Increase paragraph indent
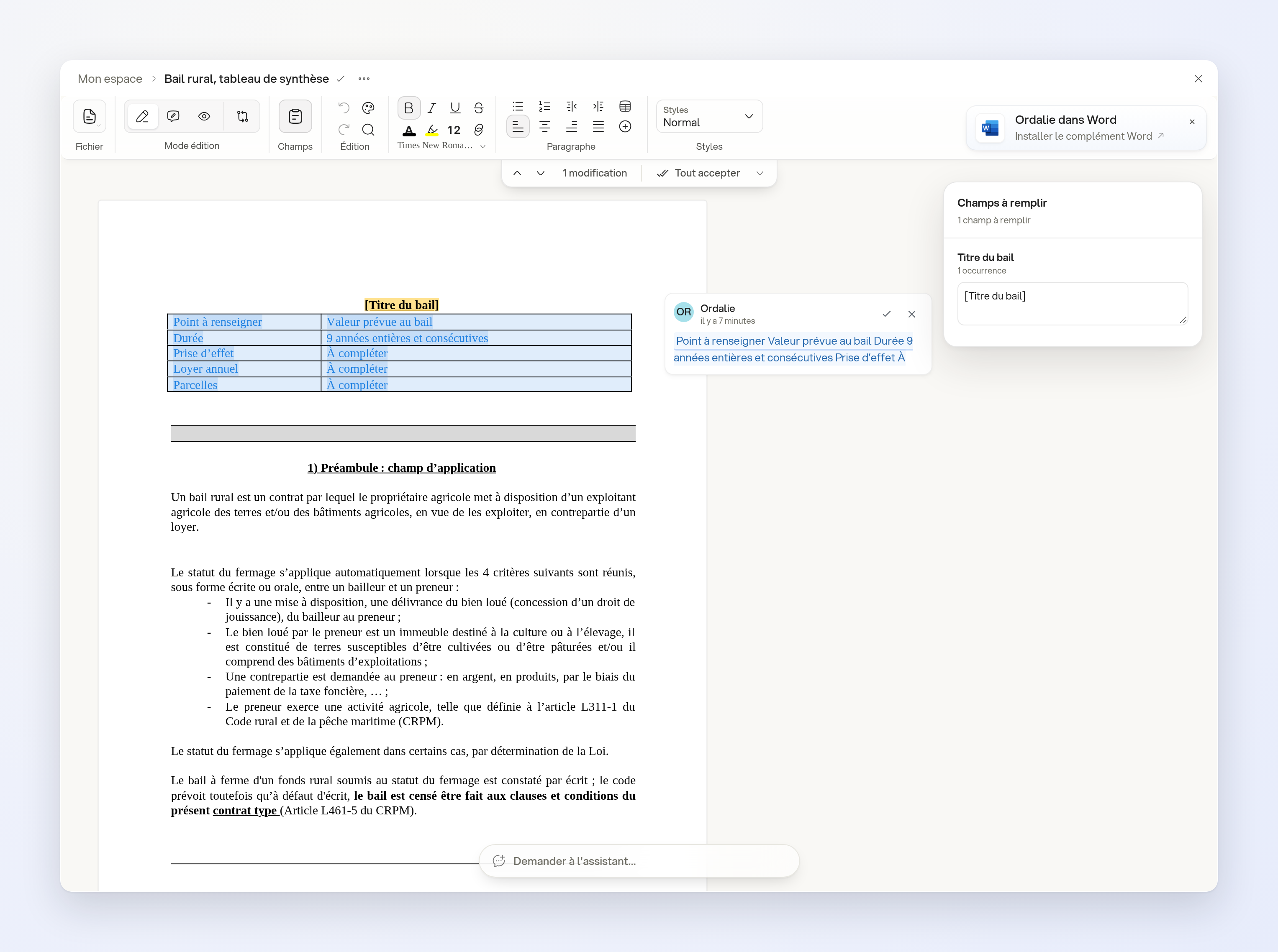1278x952 pixels. tap(598, 107)
